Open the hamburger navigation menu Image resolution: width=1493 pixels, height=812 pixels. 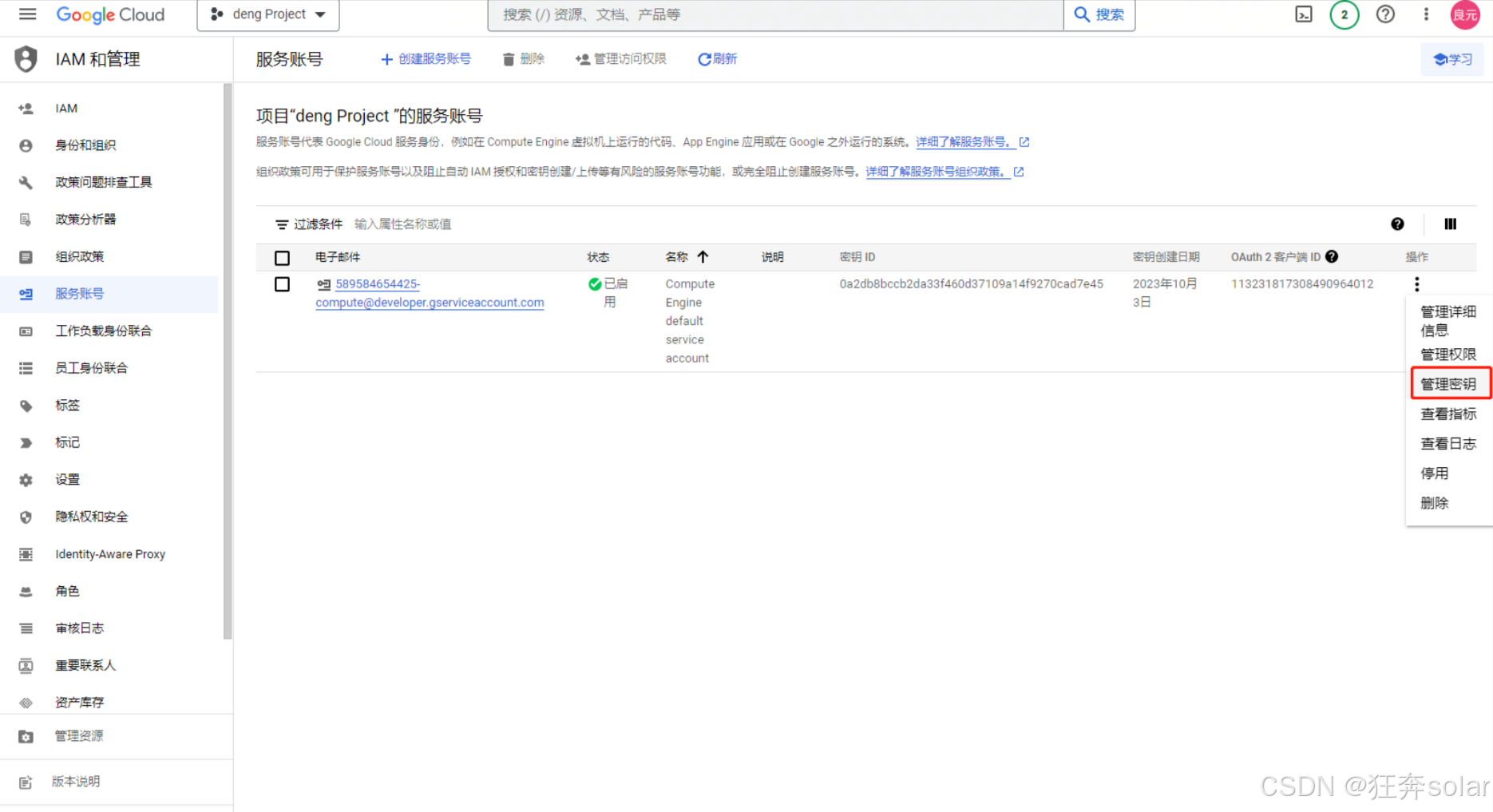click(x=27, y=14)
